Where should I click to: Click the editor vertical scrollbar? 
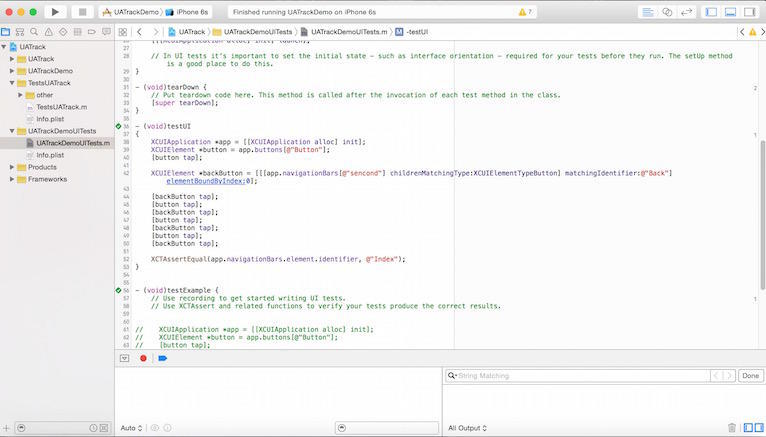[x=762, y=215]
